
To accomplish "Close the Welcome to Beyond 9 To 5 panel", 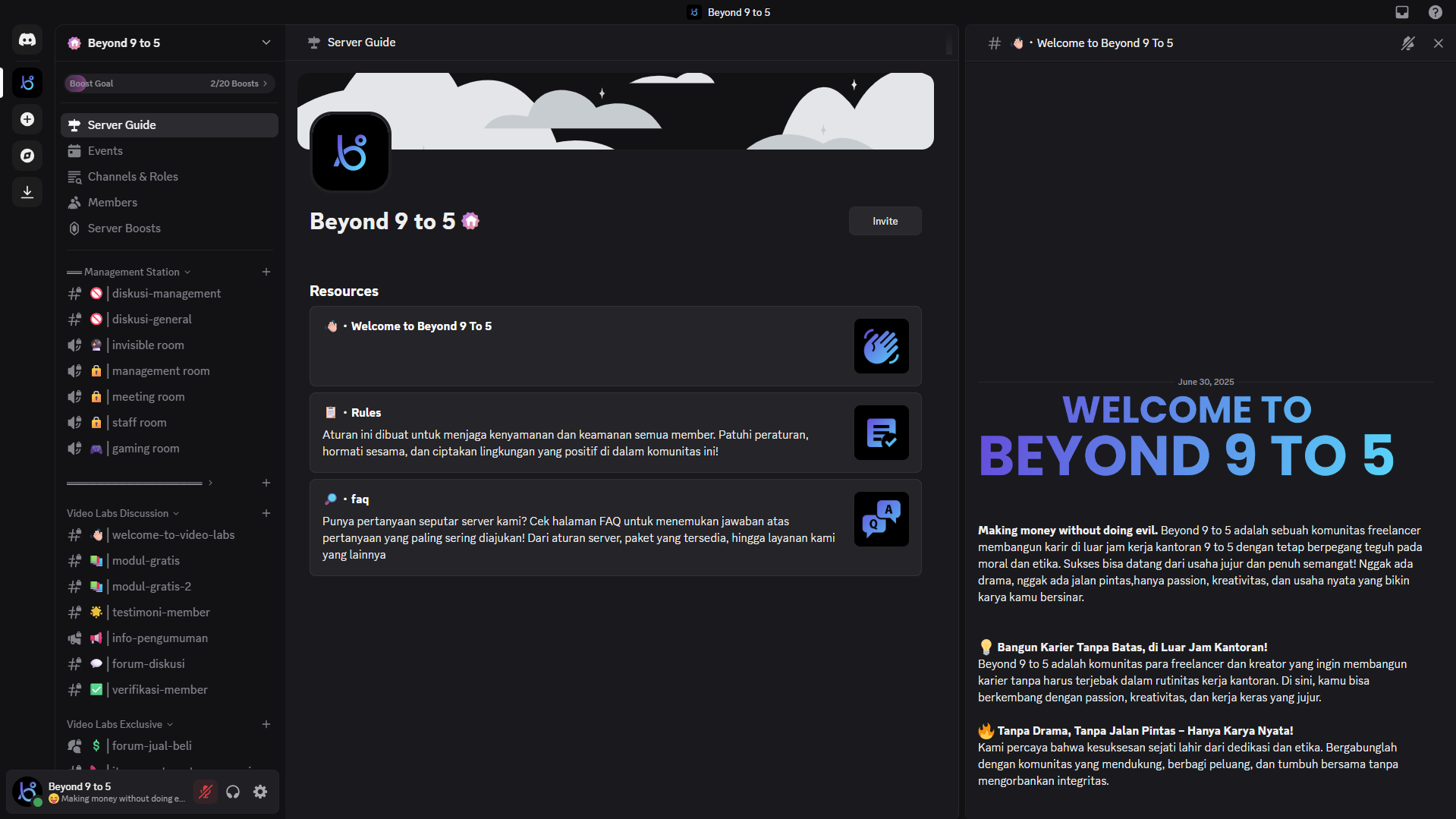I will coord(1439,43).
